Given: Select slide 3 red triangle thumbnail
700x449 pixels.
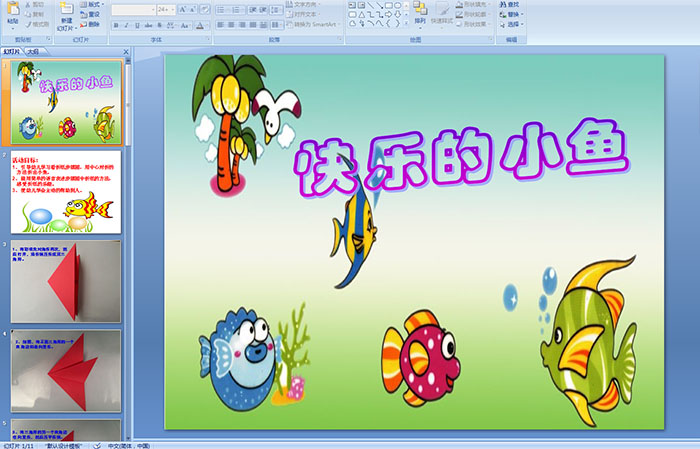Looking at the screenshot, I should point(66,281).
